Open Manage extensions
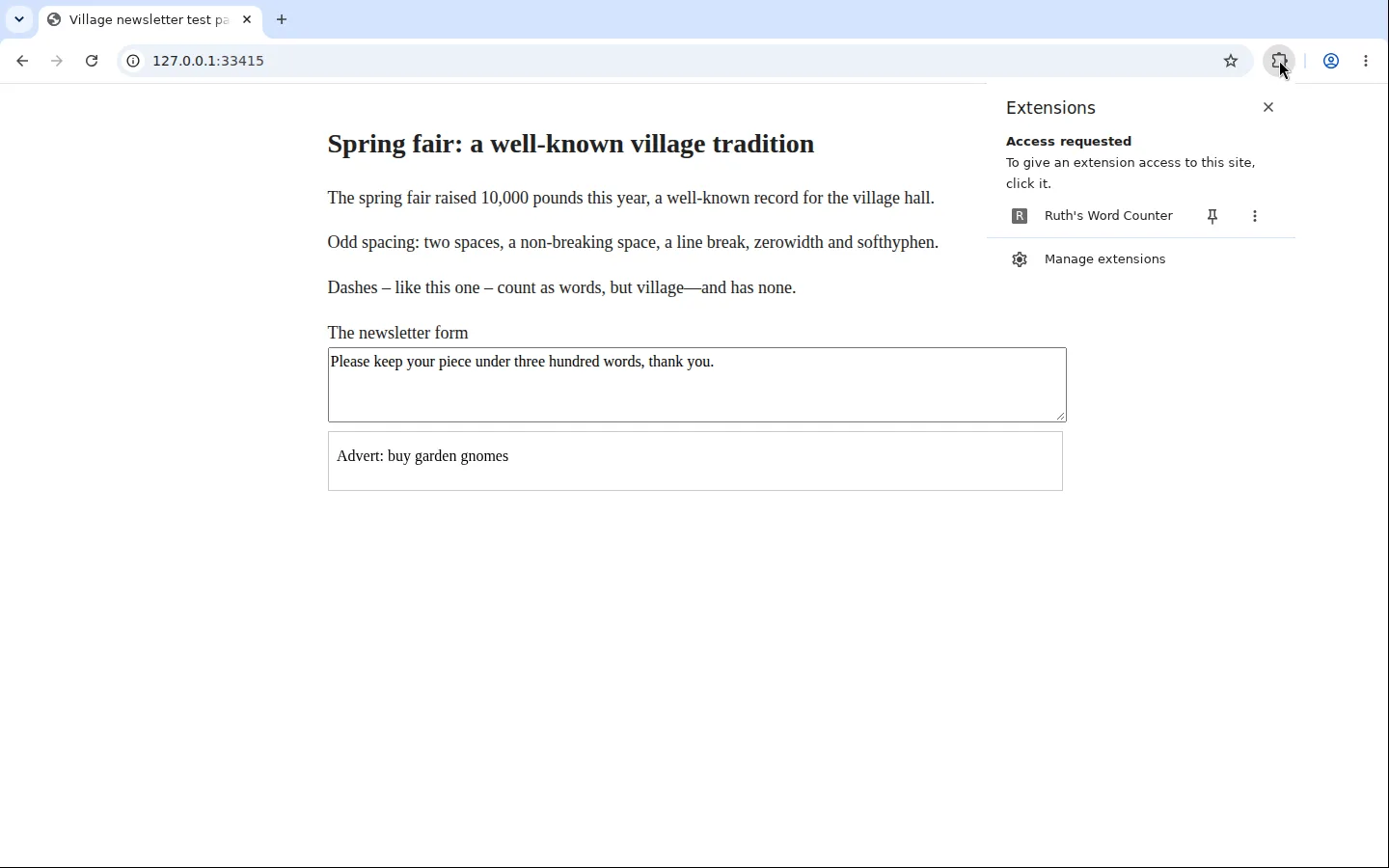Screen dimensions: 1389x868 point(1142,260)
